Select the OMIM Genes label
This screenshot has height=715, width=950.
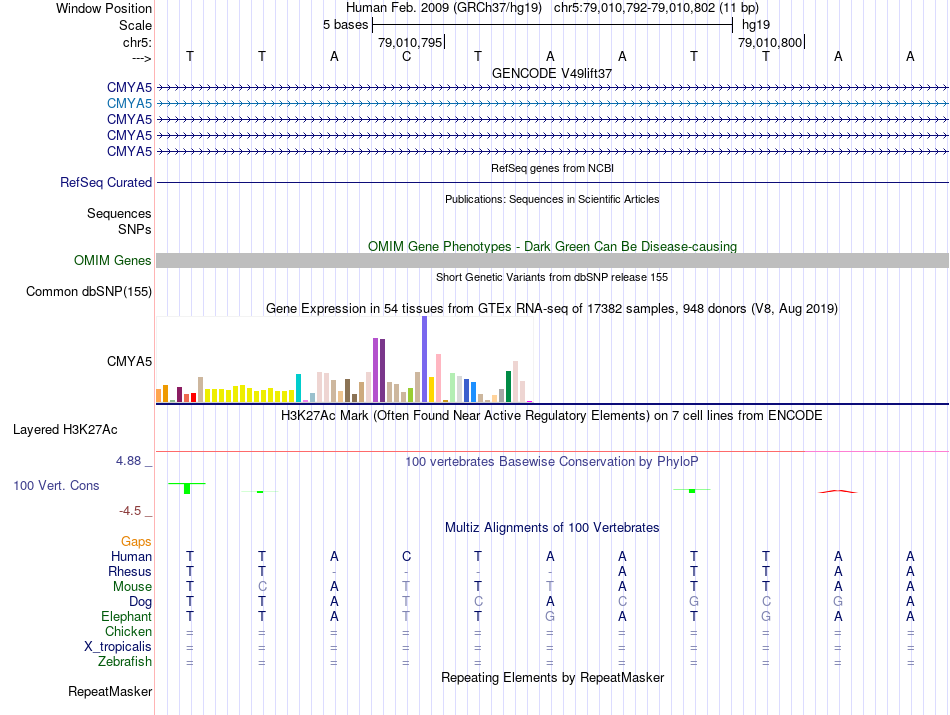(x=112, y=261)
